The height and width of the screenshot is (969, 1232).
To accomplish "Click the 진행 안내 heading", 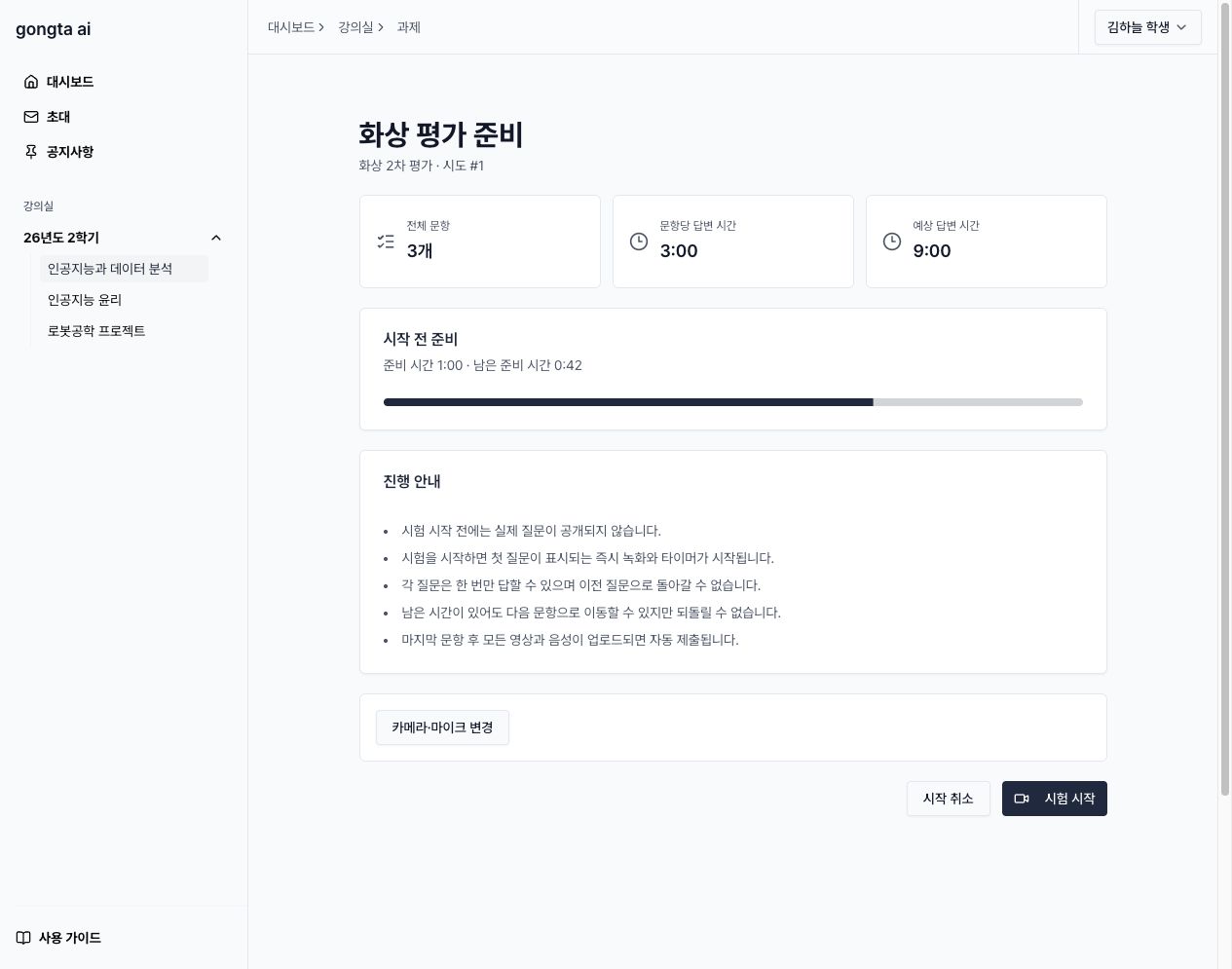I will [412, 481].
